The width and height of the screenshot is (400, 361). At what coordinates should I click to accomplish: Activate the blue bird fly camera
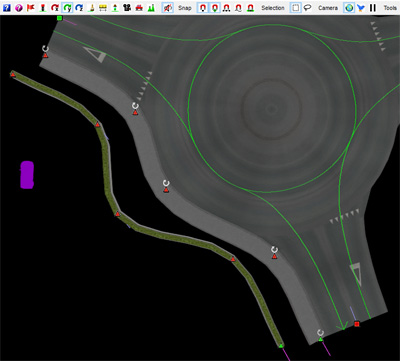361,8
